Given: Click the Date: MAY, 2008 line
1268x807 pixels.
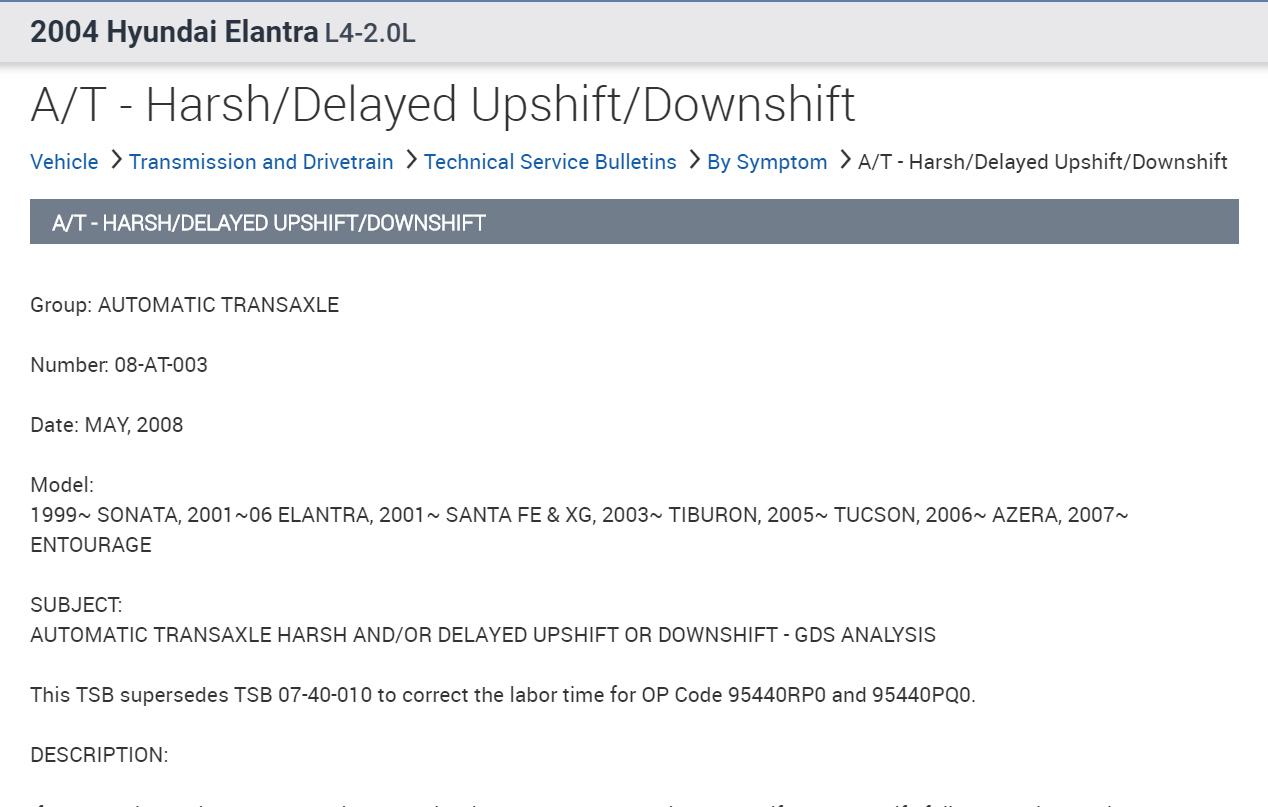Looking at the screenshot, I should pyautogui.click(x=107, y=425).
